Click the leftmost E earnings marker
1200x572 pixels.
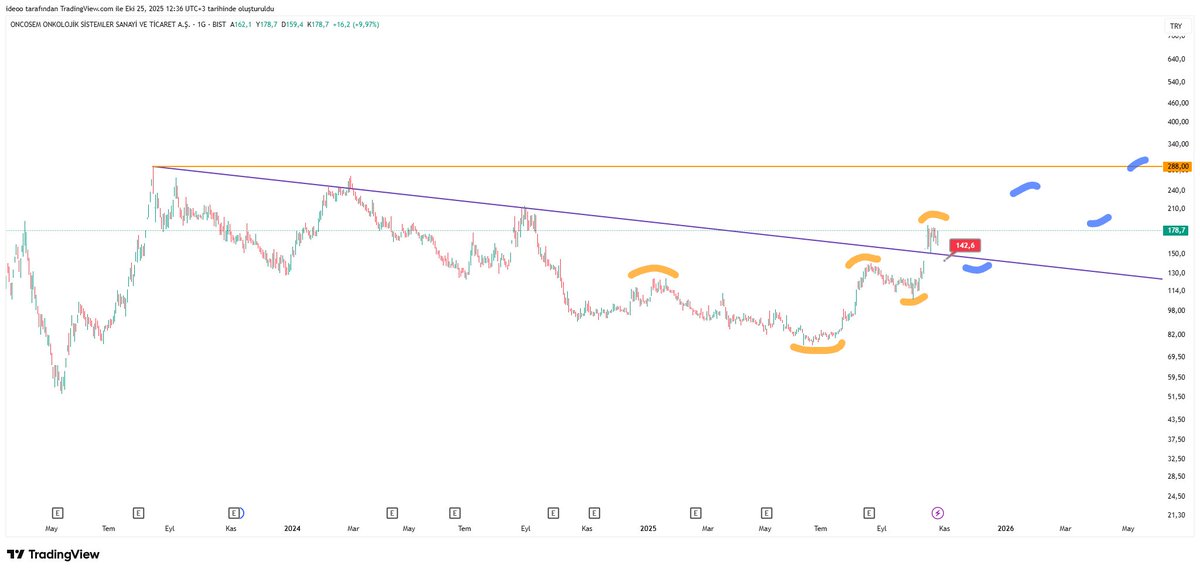click(57, 511)
